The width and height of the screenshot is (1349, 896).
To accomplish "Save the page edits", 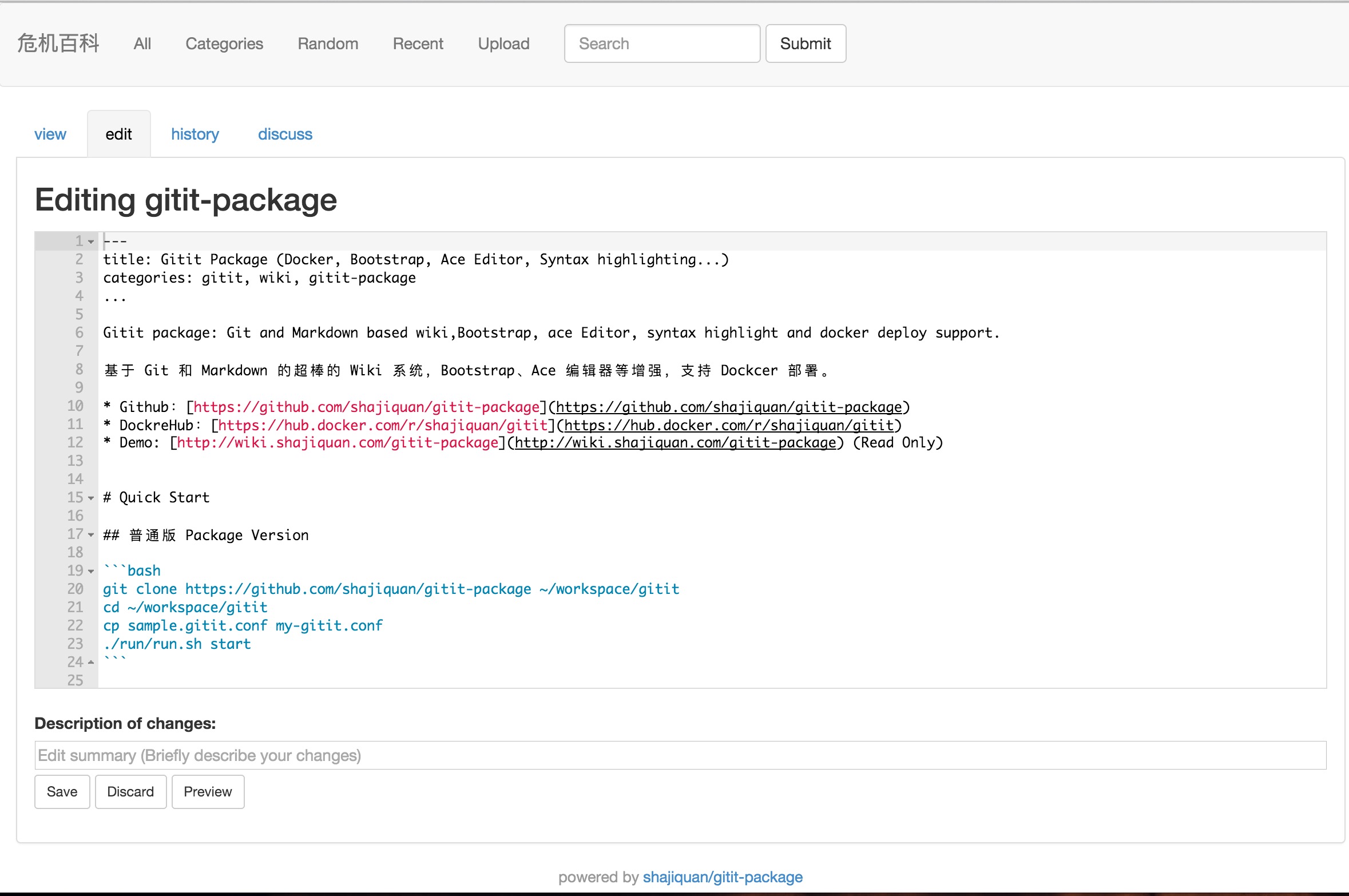I will [x=62, y=792].
